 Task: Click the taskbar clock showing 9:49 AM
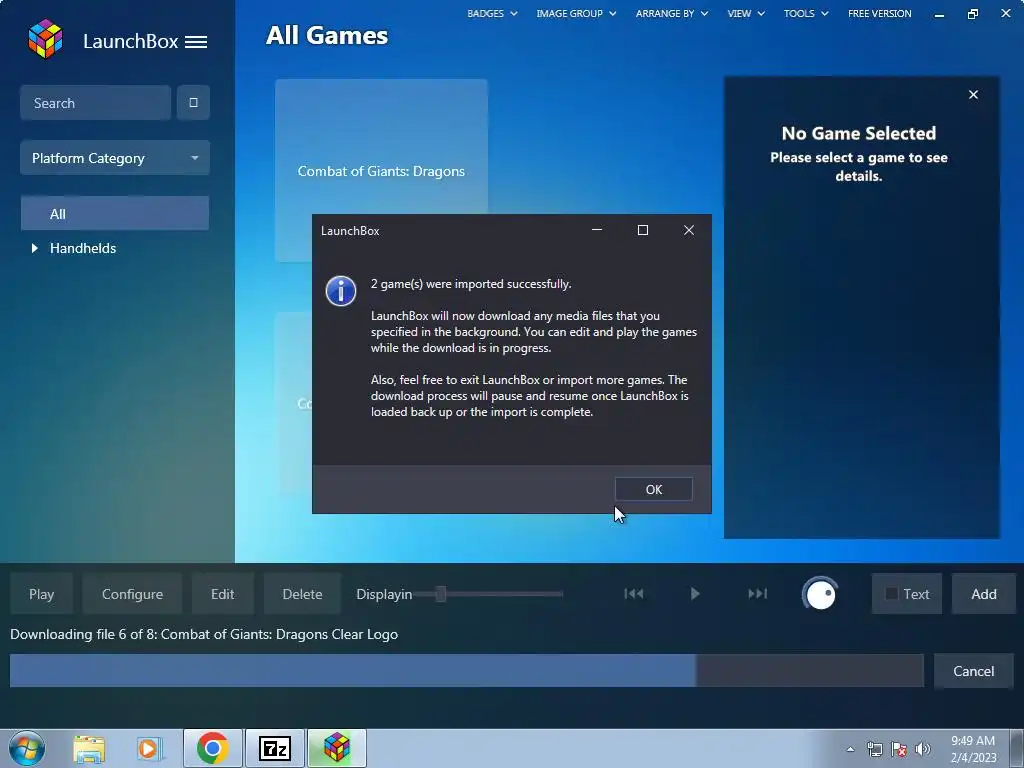coord(973,748)
